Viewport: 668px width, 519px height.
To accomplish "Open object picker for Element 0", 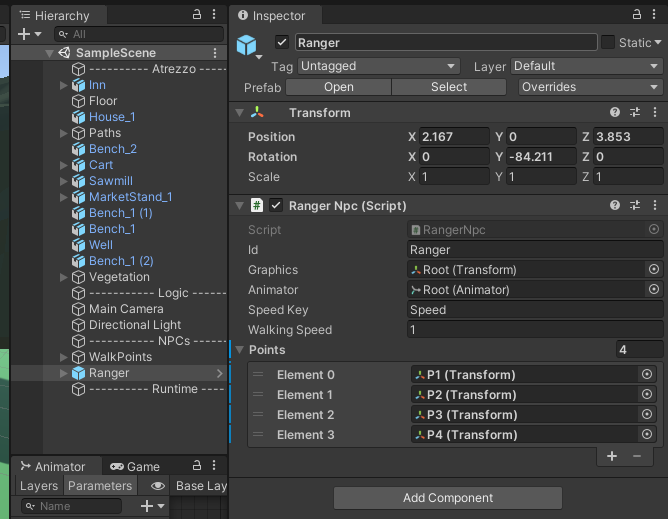I will (647, 374).
